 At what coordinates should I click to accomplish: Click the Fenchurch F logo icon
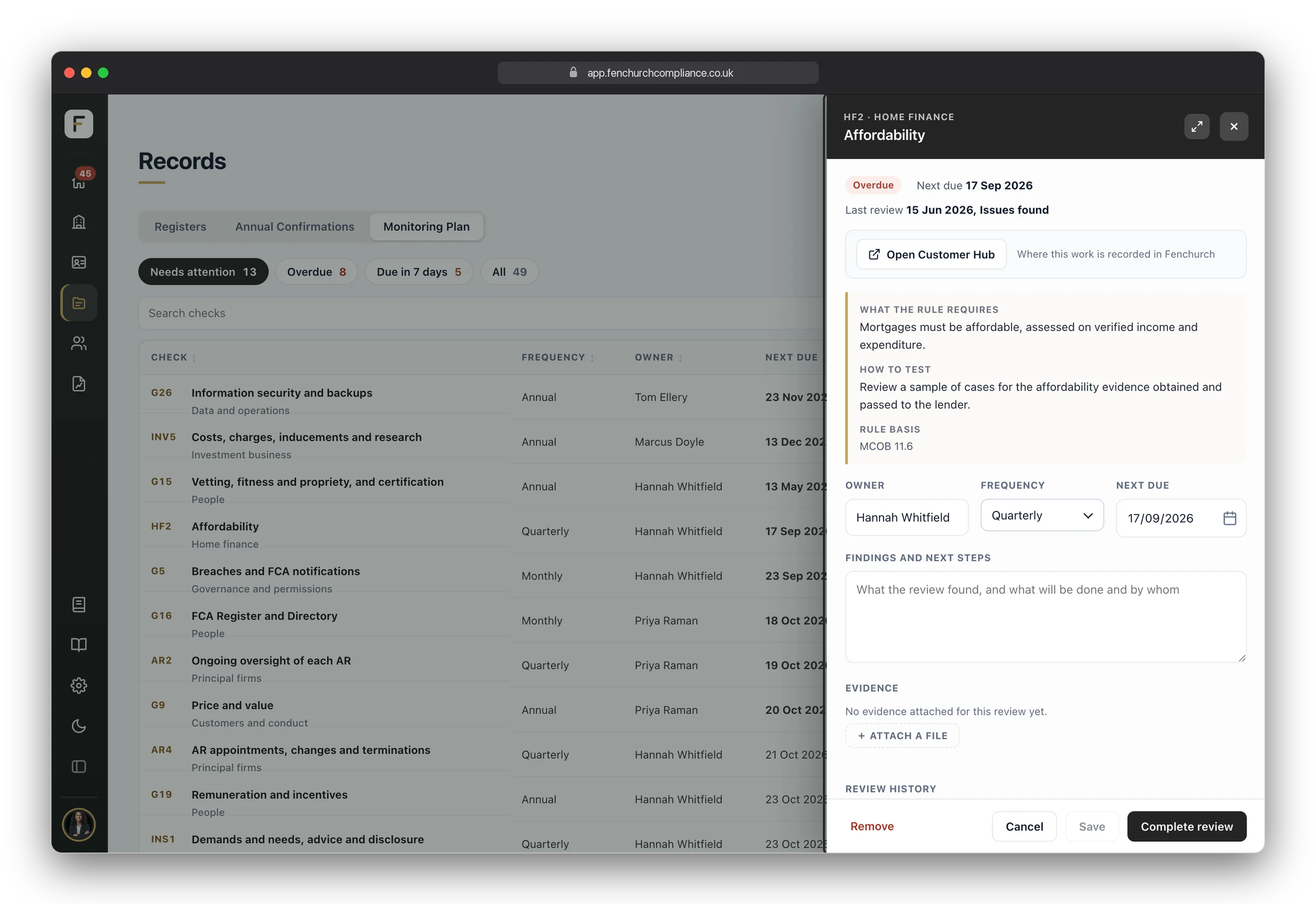tap(79, 123)
